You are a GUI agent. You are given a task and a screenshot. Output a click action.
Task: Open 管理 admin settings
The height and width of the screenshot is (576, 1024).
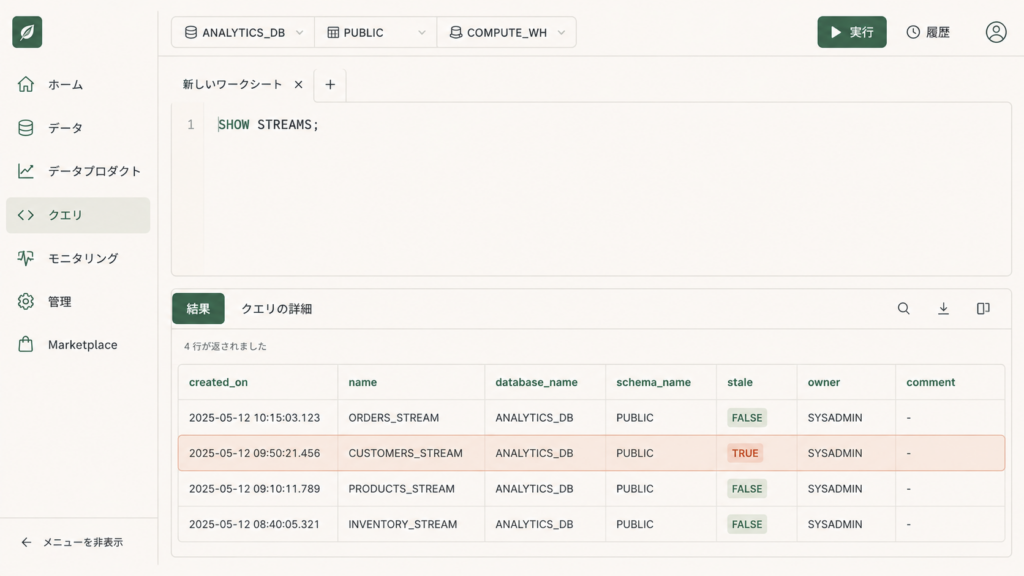(x=78, y=302)
